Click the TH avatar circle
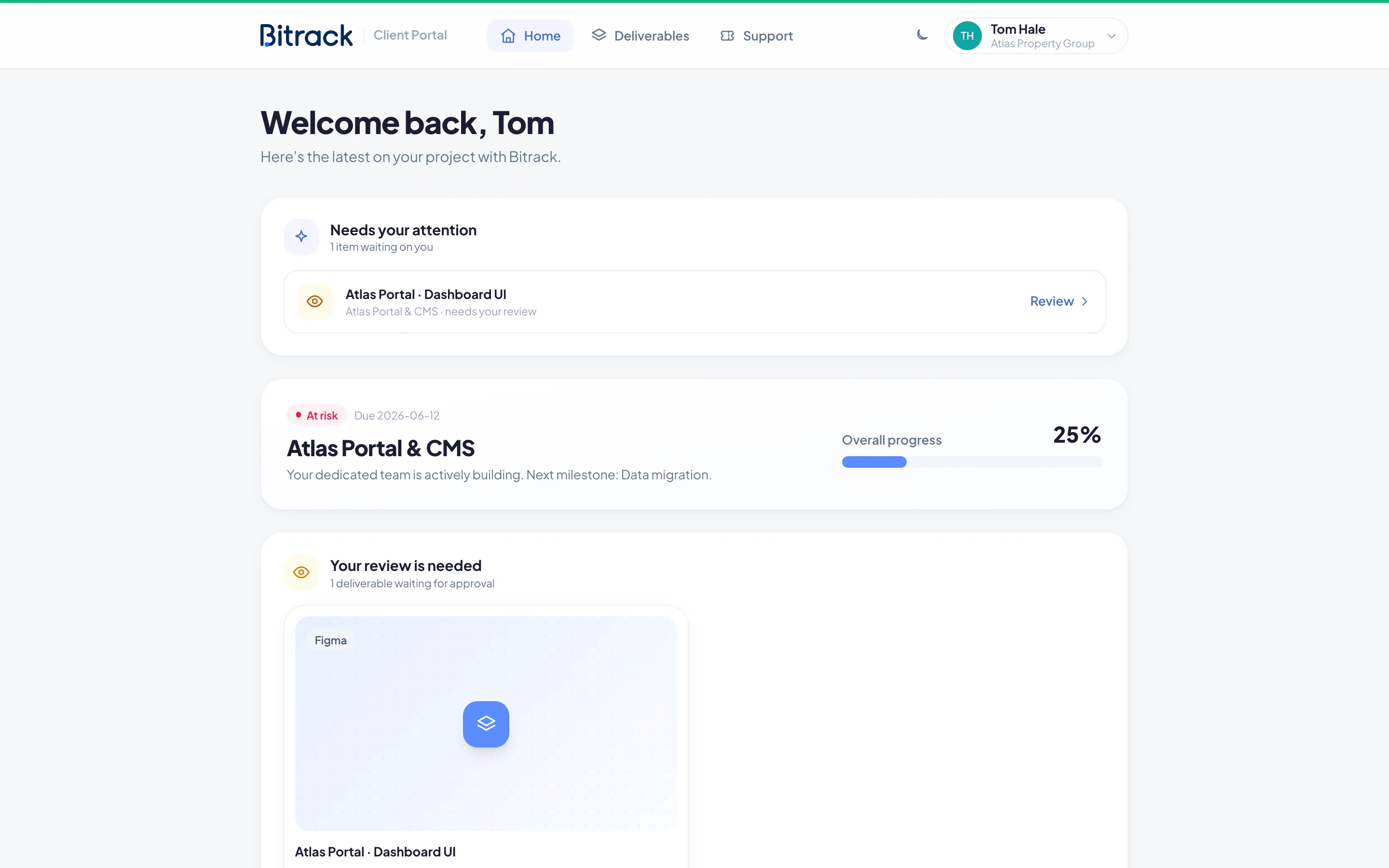The width and height of the screenshot is (1389, 868). click(x=967, y=36)
